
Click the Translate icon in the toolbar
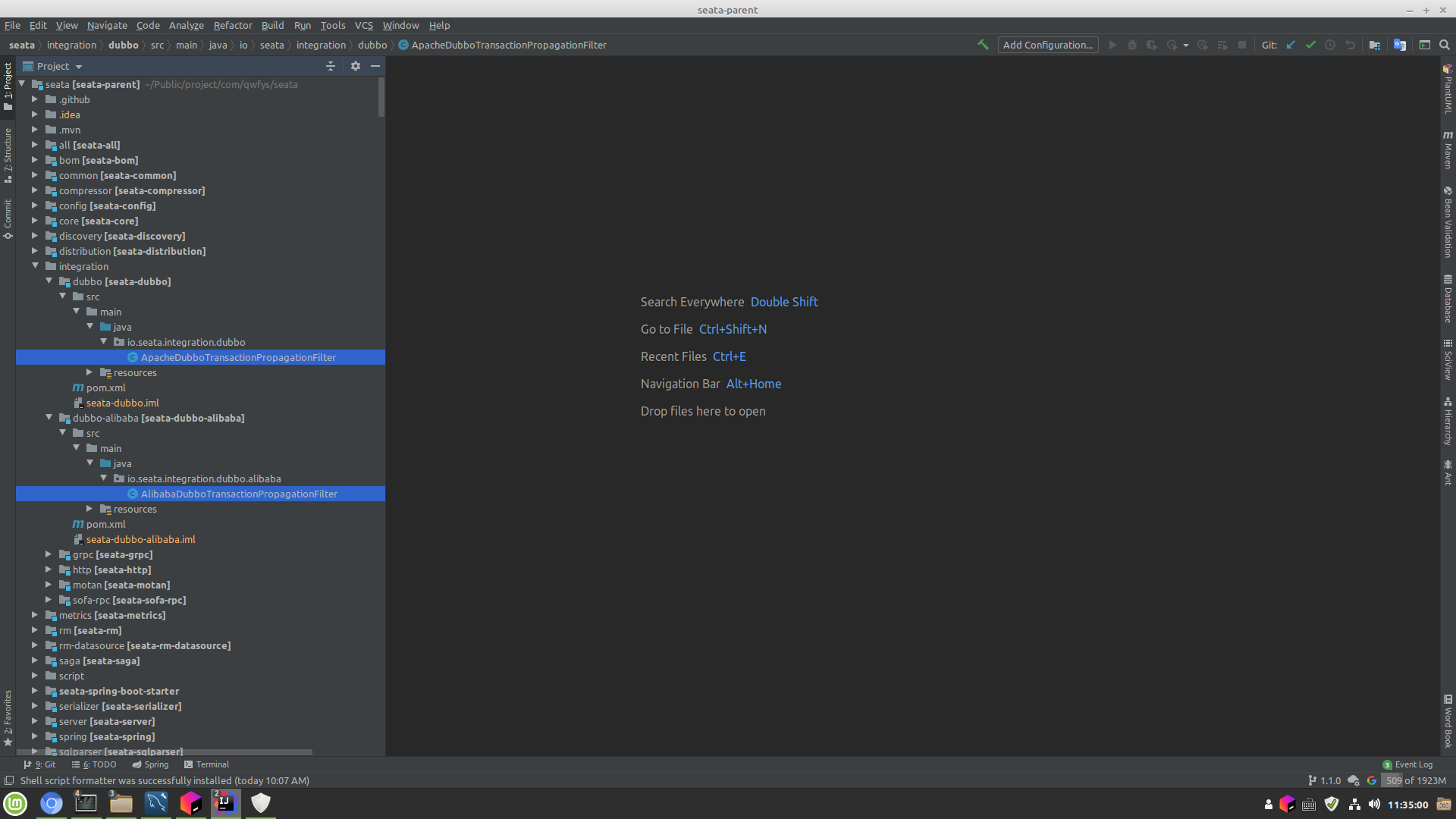[1400, 45]
